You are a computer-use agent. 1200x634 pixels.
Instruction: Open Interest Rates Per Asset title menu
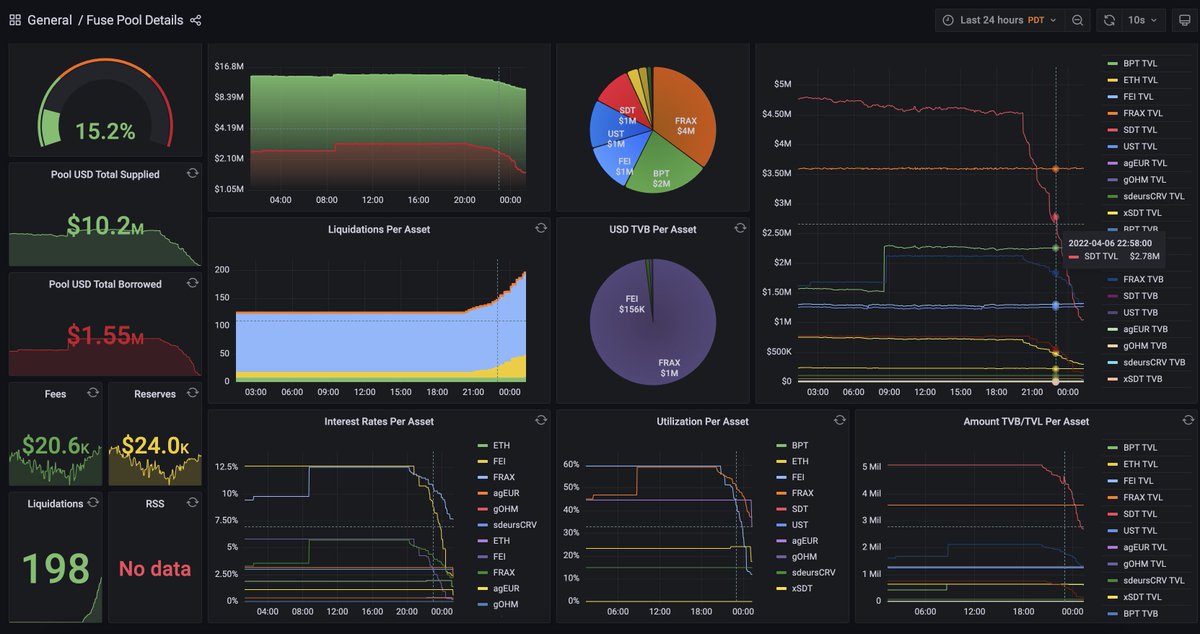coord(379,421)
